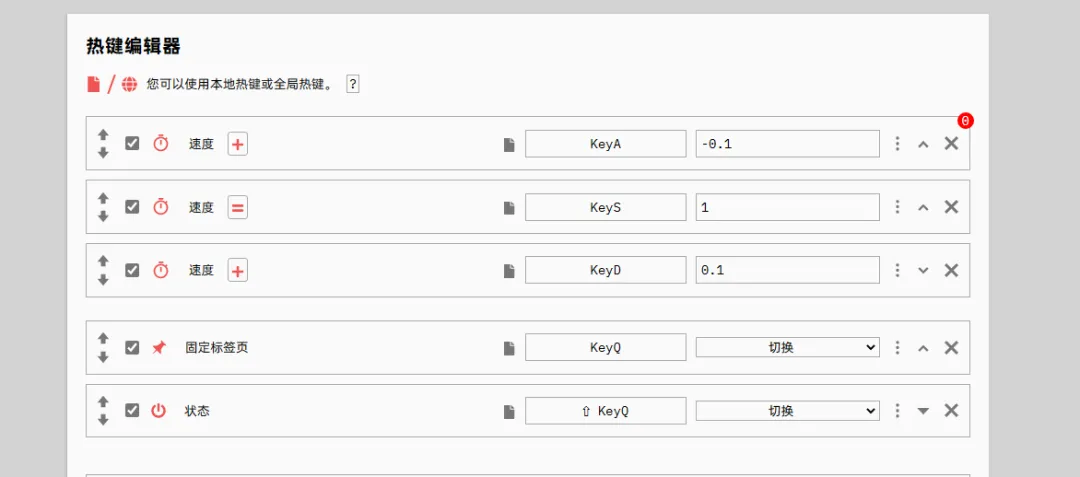Click the plus operator on the KeyD speed row
This screenshot has width=1080, height=477.
[x=237, y=270]
